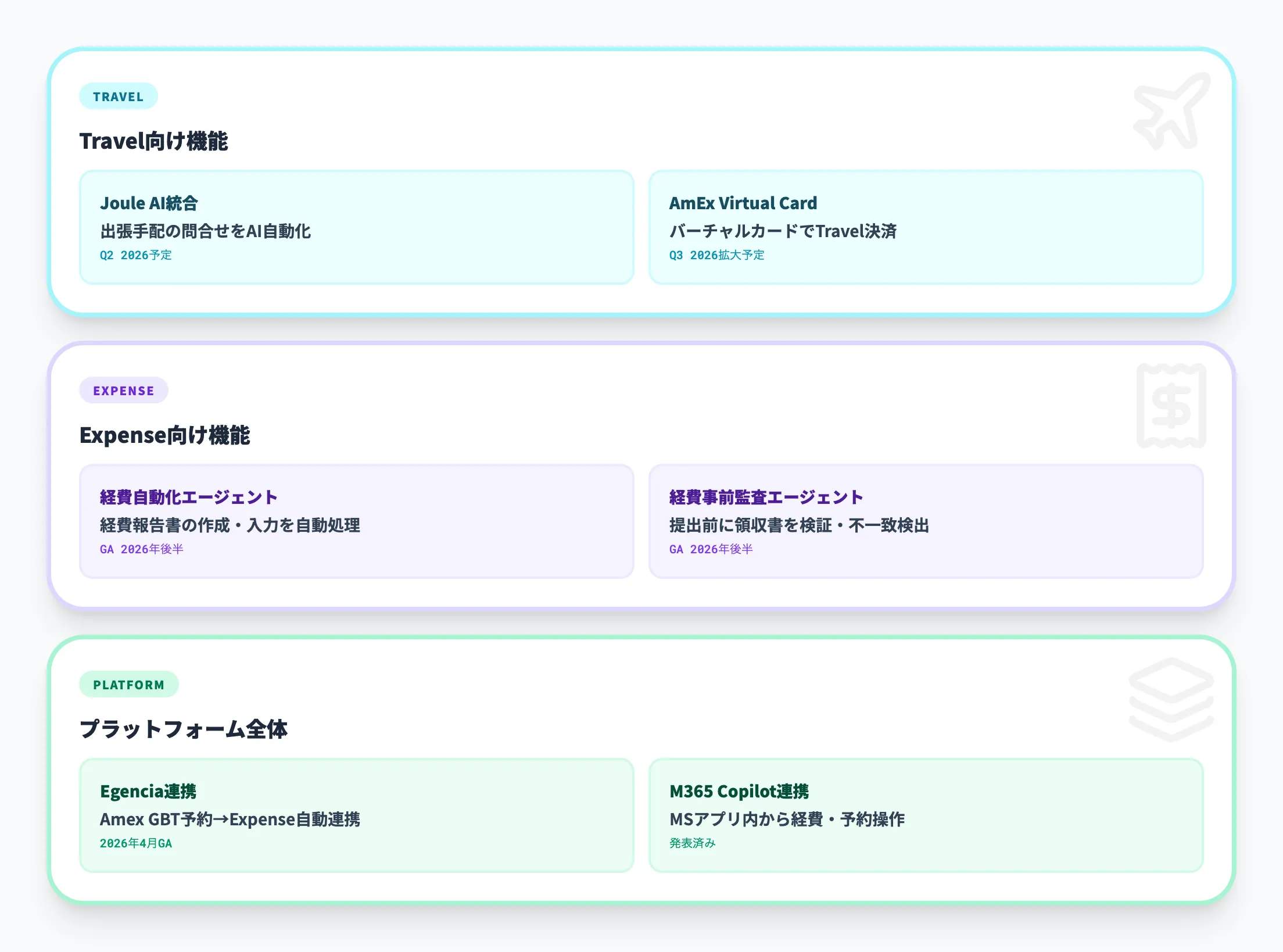The height and width of the screenshot is (952, 1283).
Task: Select the TRAVEL badge
Action: pyautogui.click(x=118, y=96)
